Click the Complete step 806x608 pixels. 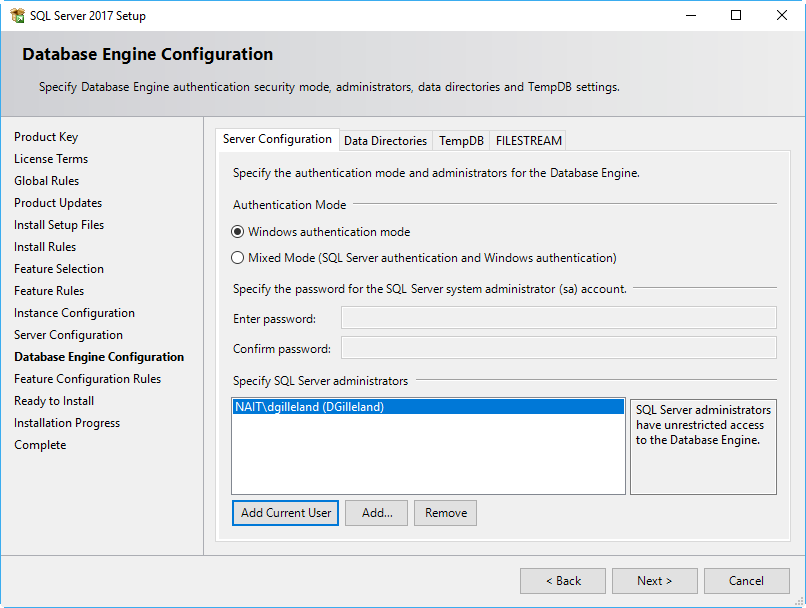click(x=40, y=445)
